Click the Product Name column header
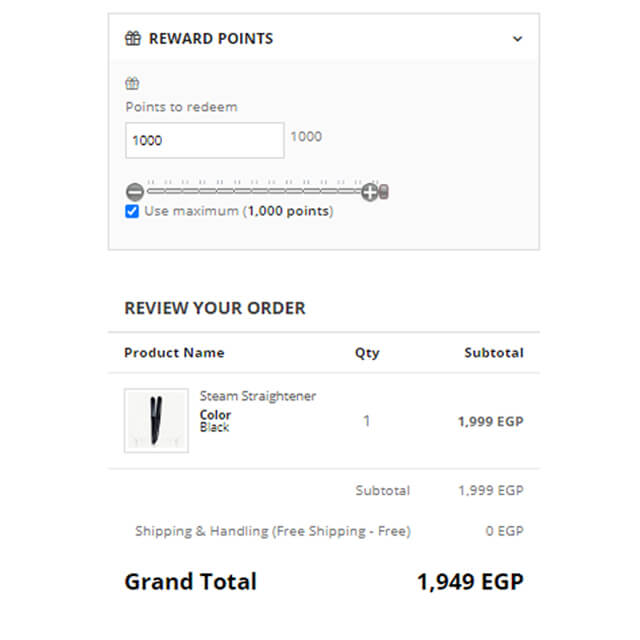 pyautogui.click(x=174, y=353)
